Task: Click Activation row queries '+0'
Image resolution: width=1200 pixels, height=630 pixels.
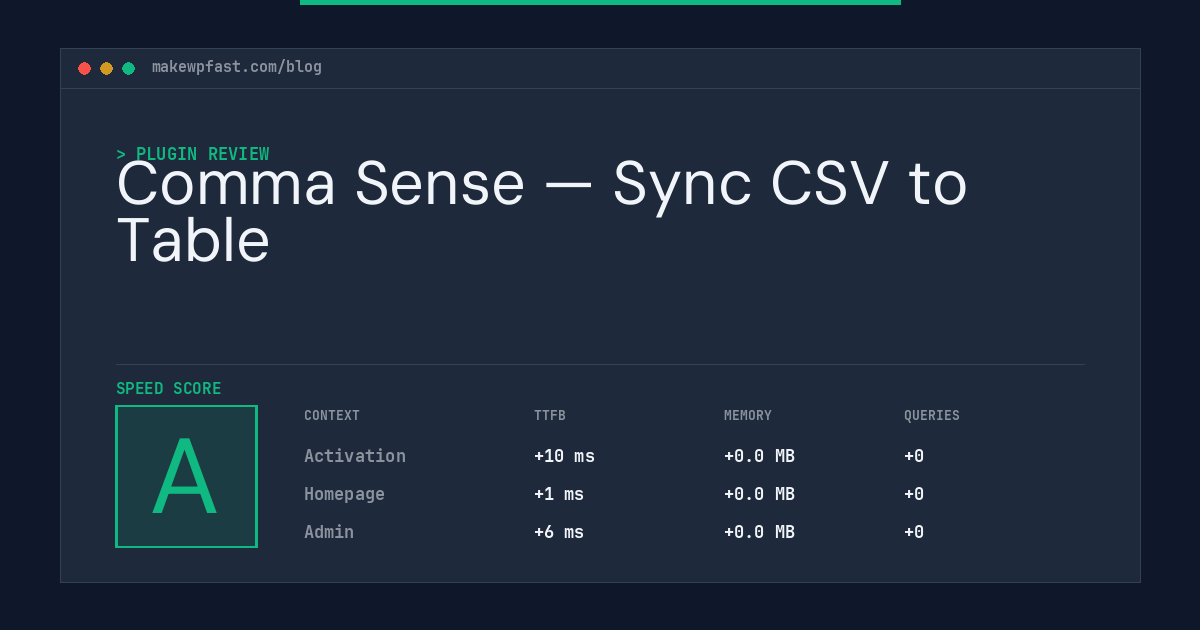Action: pos(914,456)
